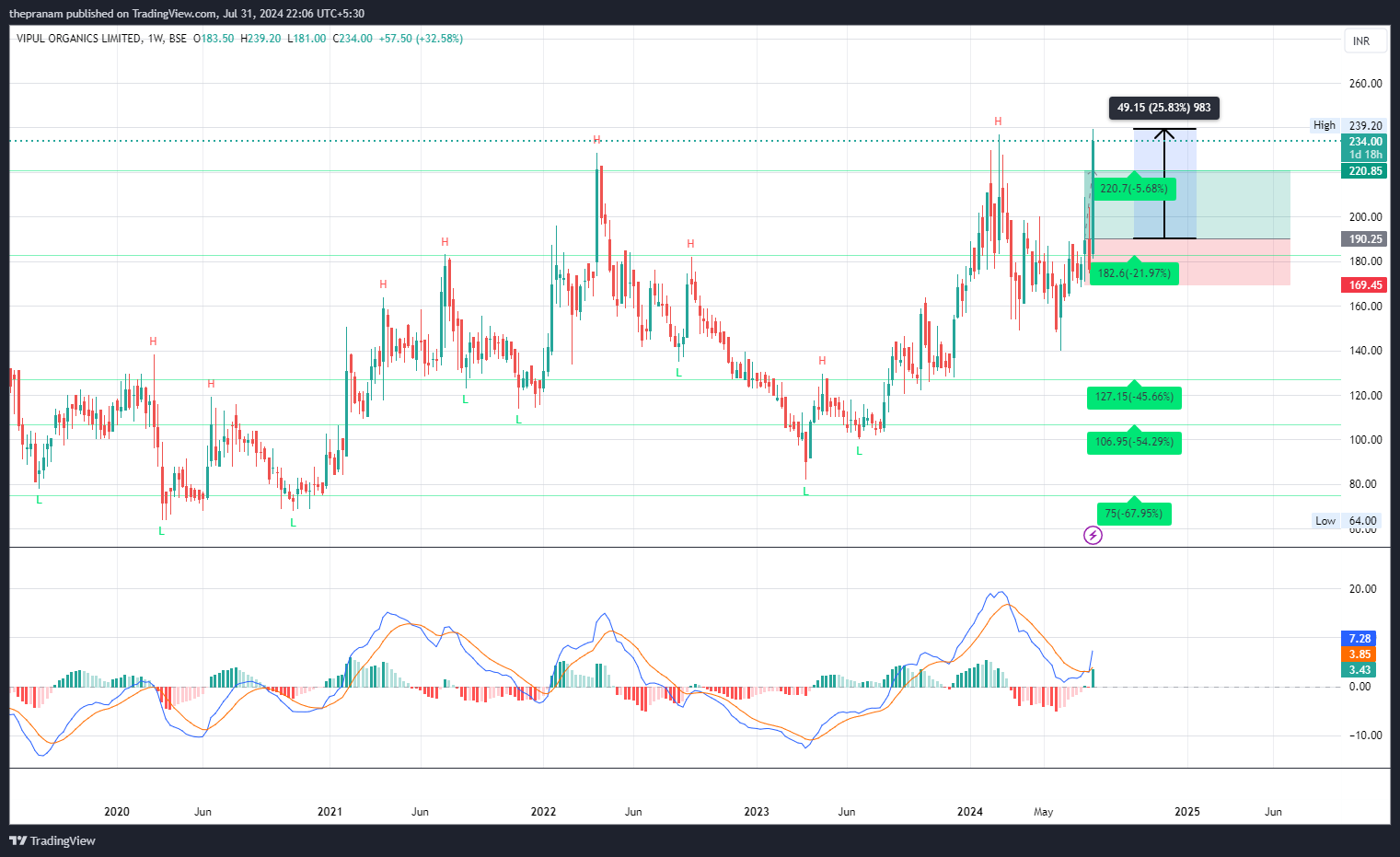Click the 75(-67.95%) level label
Image resolution: width=1400 pixels, height=857 pixels.
(x=1134, y=514)
